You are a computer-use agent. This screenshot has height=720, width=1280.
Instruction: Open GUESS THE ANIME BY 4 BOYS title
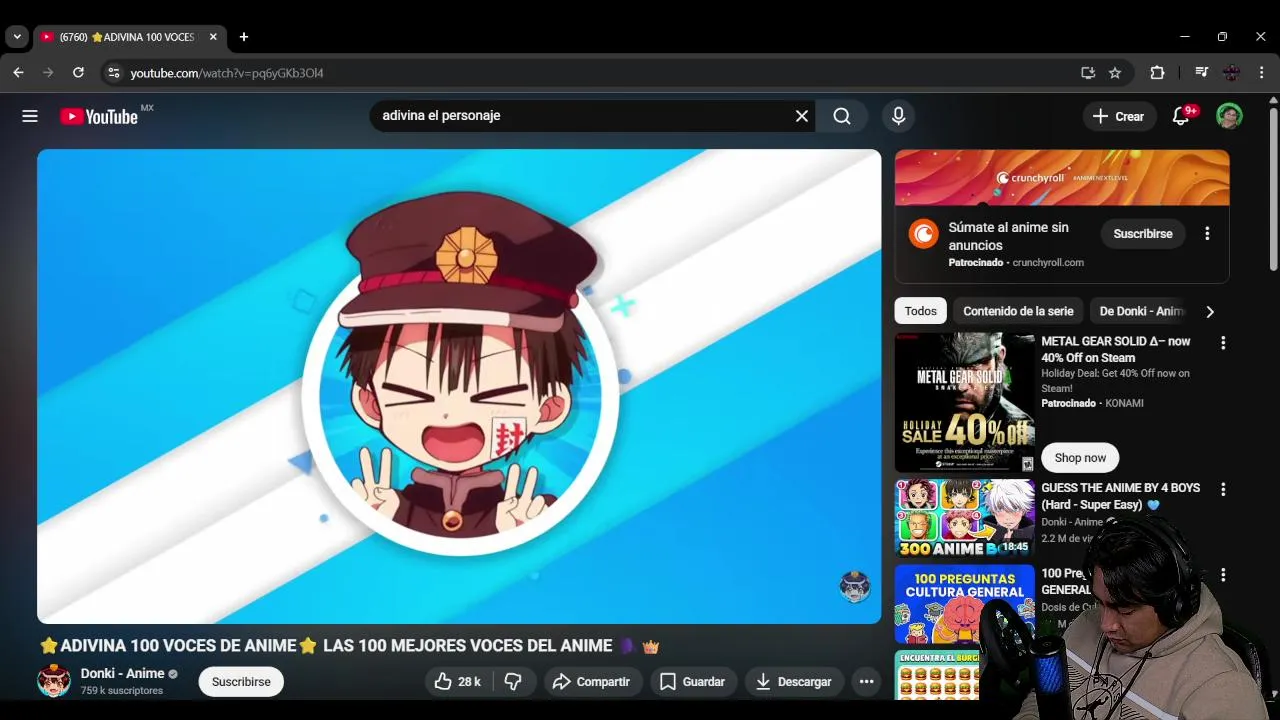[x=1121, y=496]
